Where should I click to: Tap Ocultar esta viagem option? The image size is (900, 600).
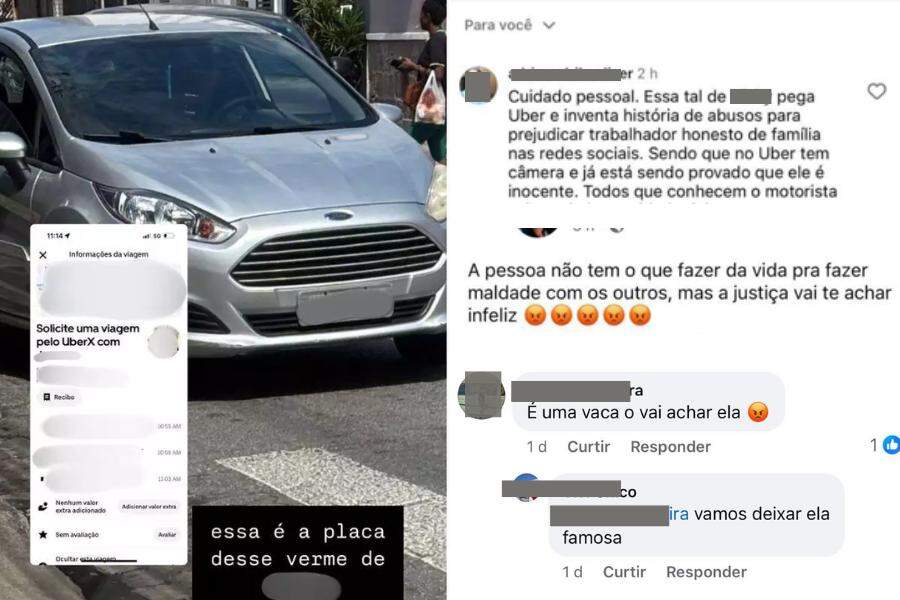[x=86, y=559]
